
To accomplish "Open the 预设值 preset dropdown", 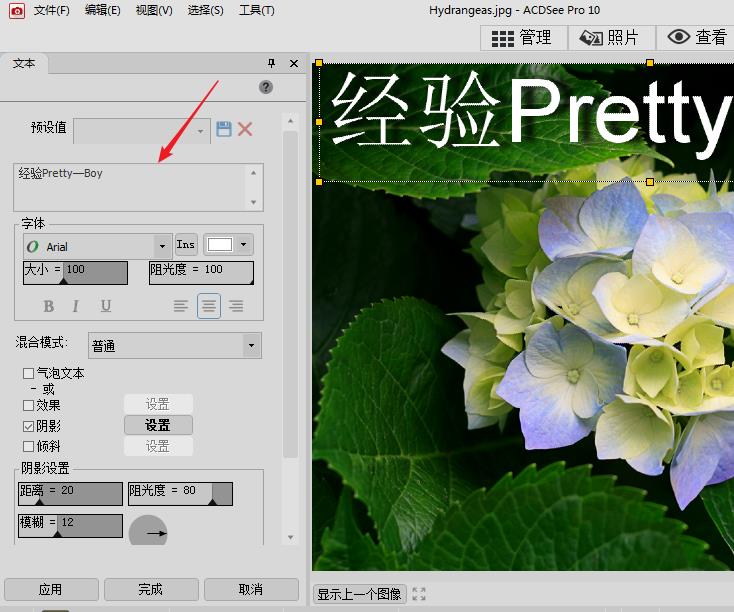I will point(200,130).
